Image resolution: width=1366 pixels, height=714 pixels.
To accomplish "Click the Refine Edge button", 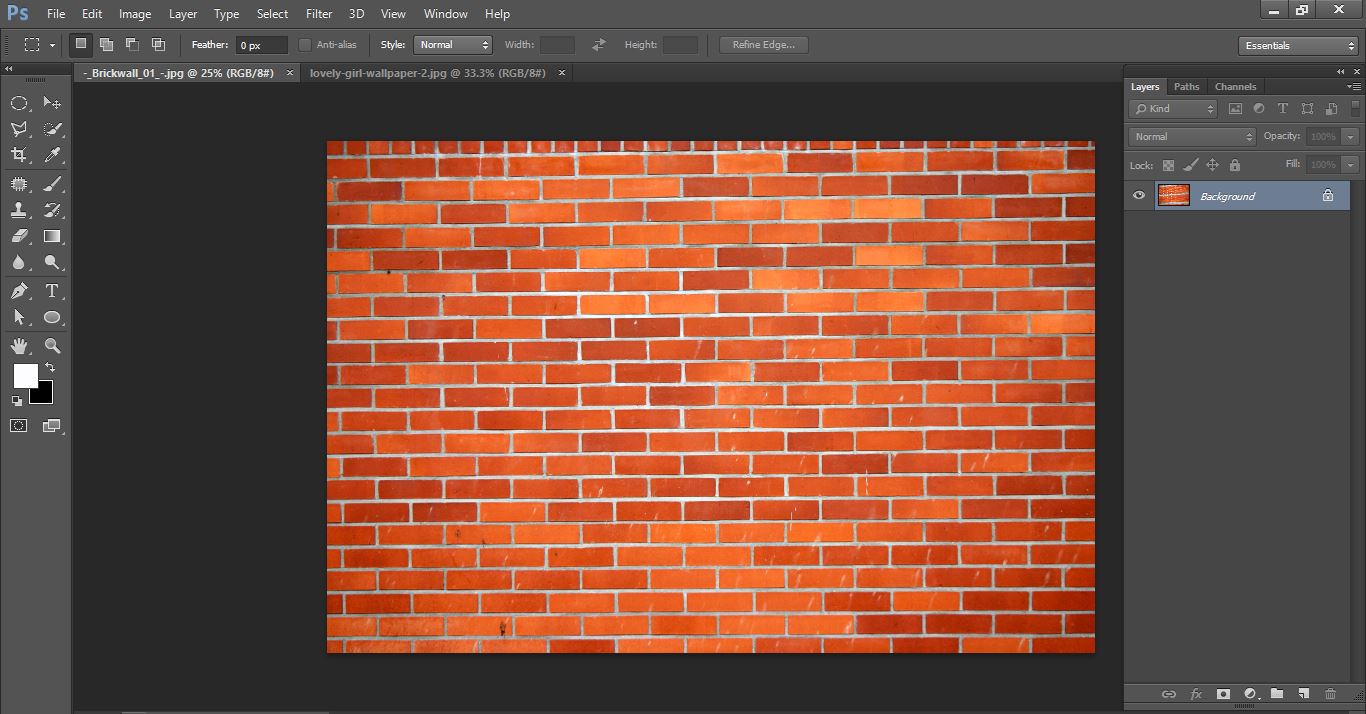I will click(763, 44).
